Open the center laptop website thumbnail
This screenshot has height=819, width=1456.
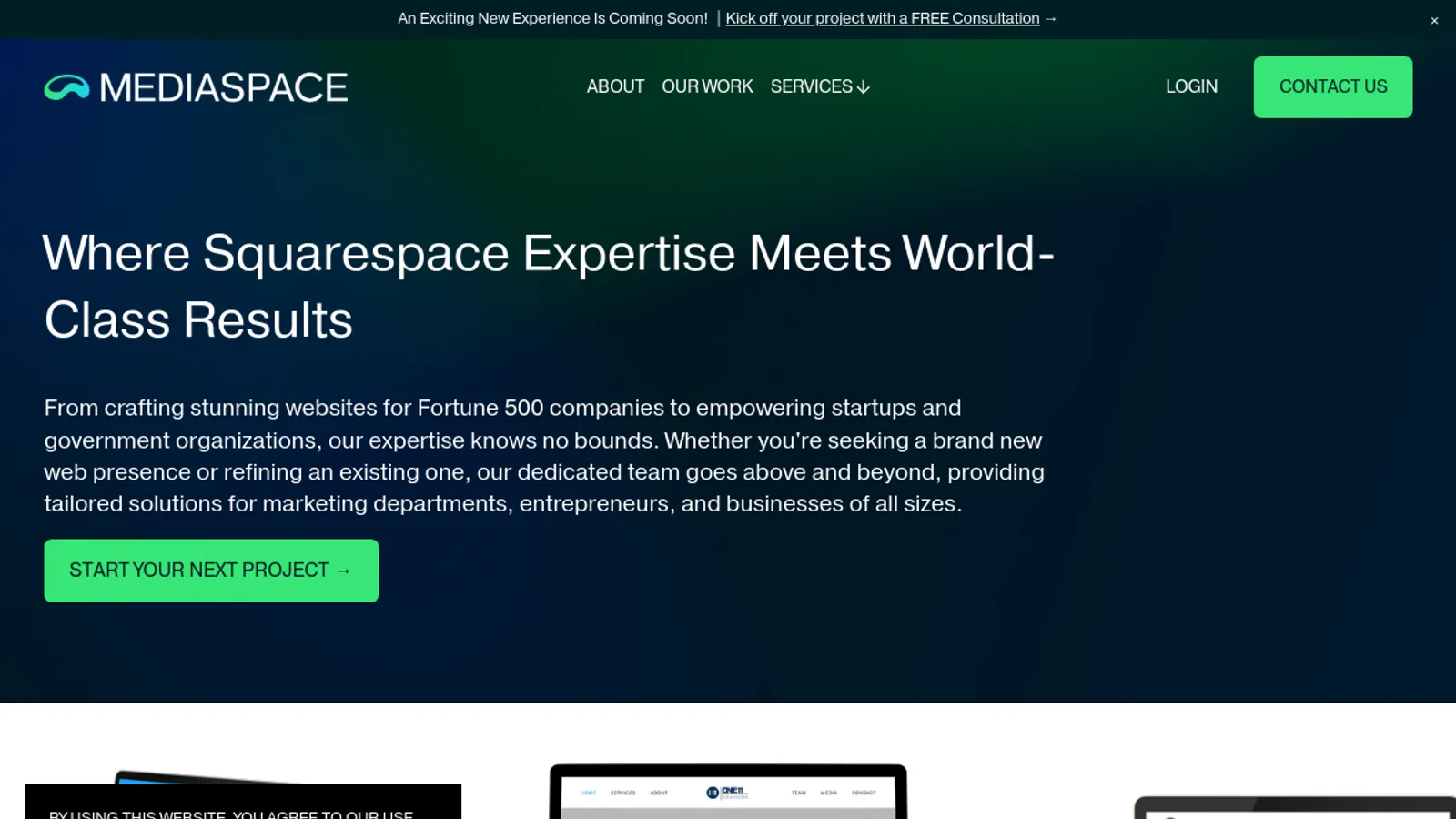pyautogui.click(x=728, y=792)
